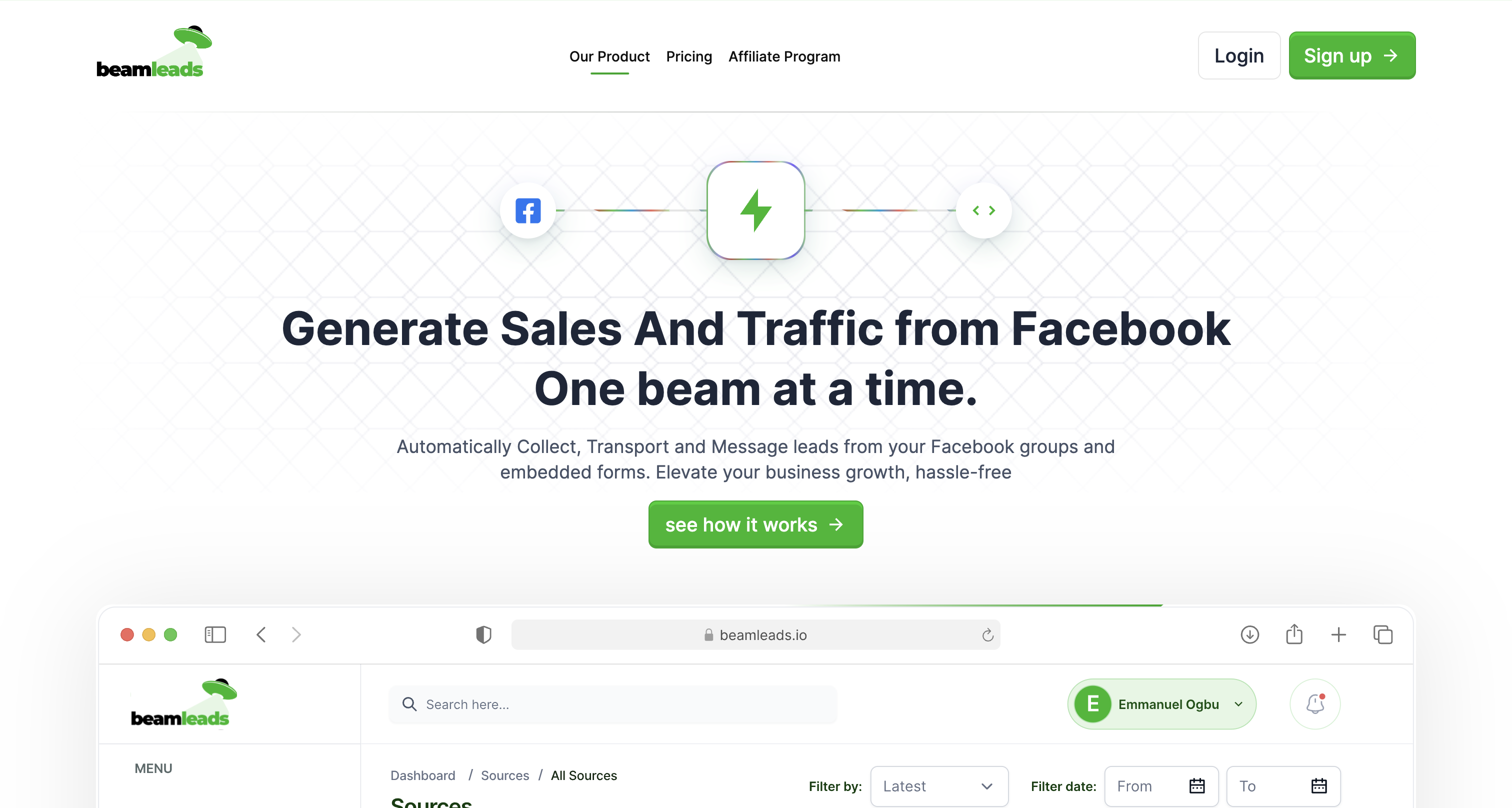Click the 'Sources' breadcrumb link
Viewport: 1512px width, 808px height.
pos(505,775)
